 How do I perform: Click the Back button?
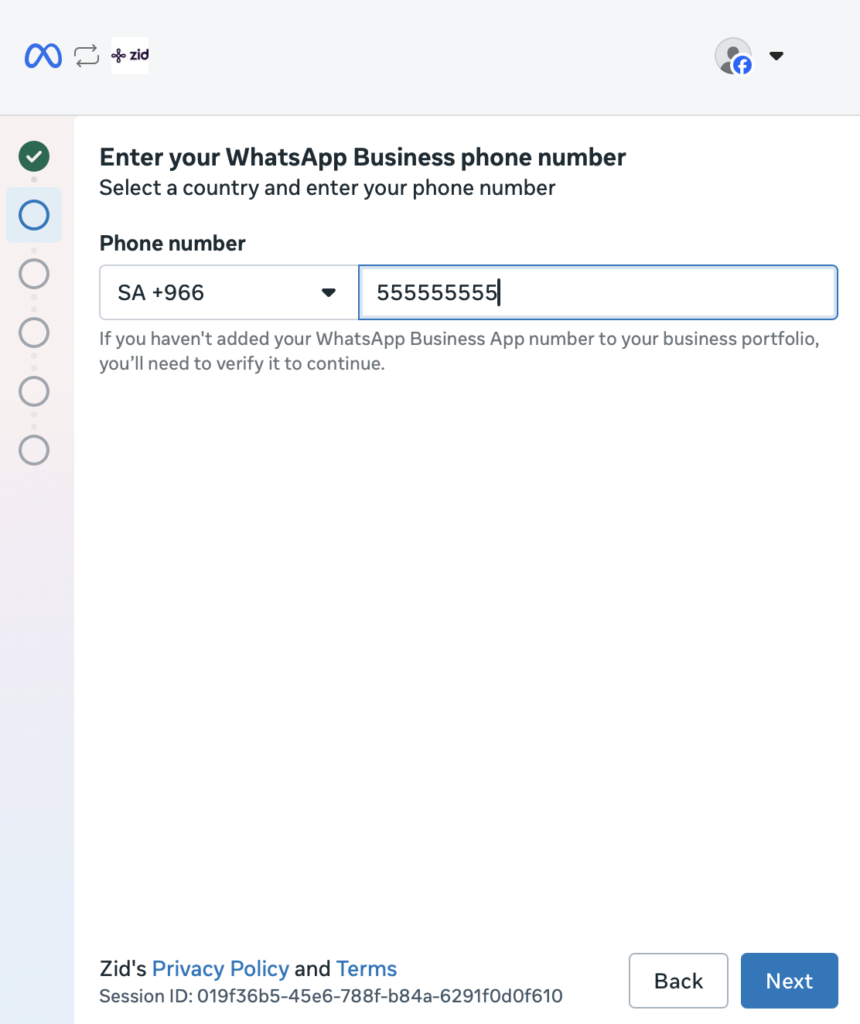tap(678, 980)
